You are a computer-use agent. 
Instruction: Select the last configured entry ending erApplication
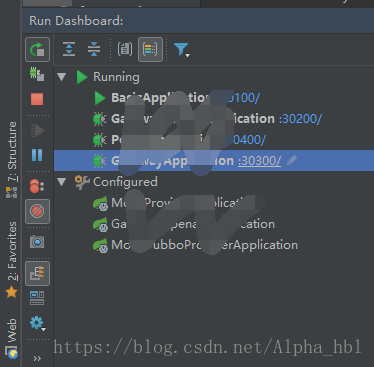(214, 245)
